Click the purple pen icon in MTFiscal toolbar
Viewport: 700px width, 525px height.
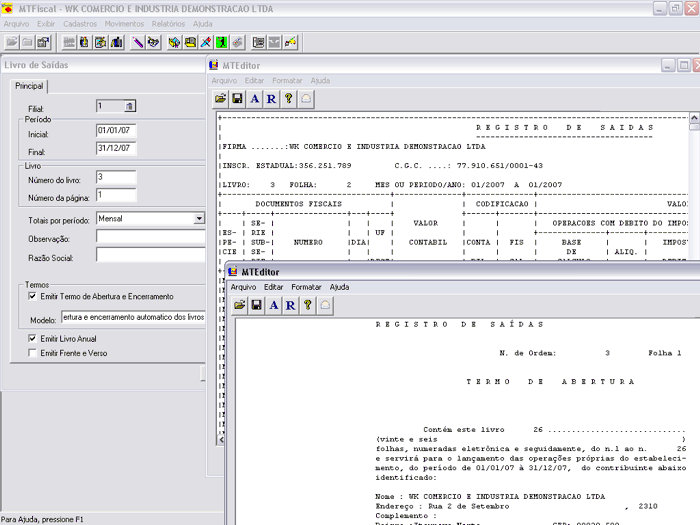pyautogui.click(x=138, y=42)
